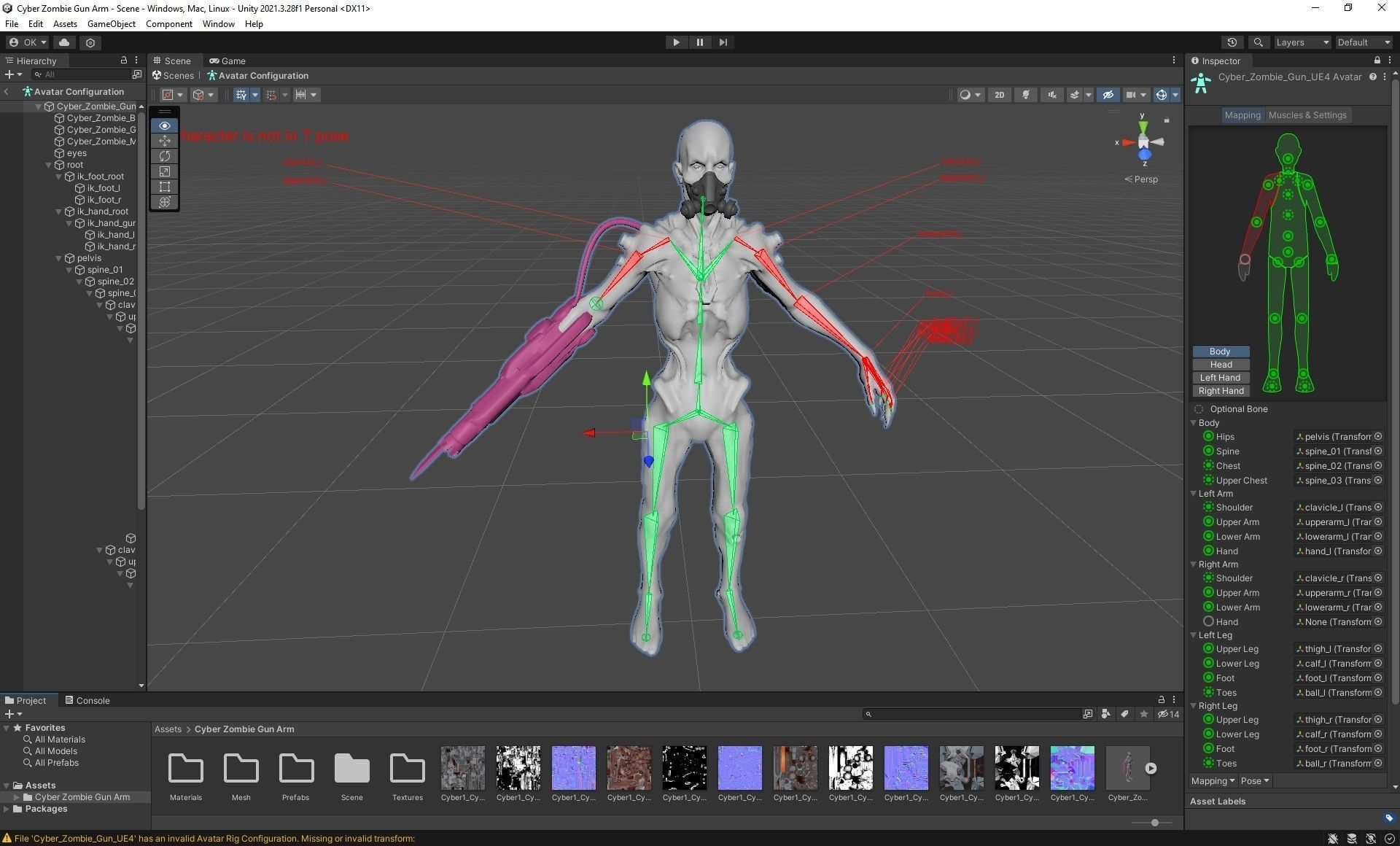Image resolution: width=1400 pixels, height=846 pixels.
Task: Click the Play button
Action: click(676, 42)
